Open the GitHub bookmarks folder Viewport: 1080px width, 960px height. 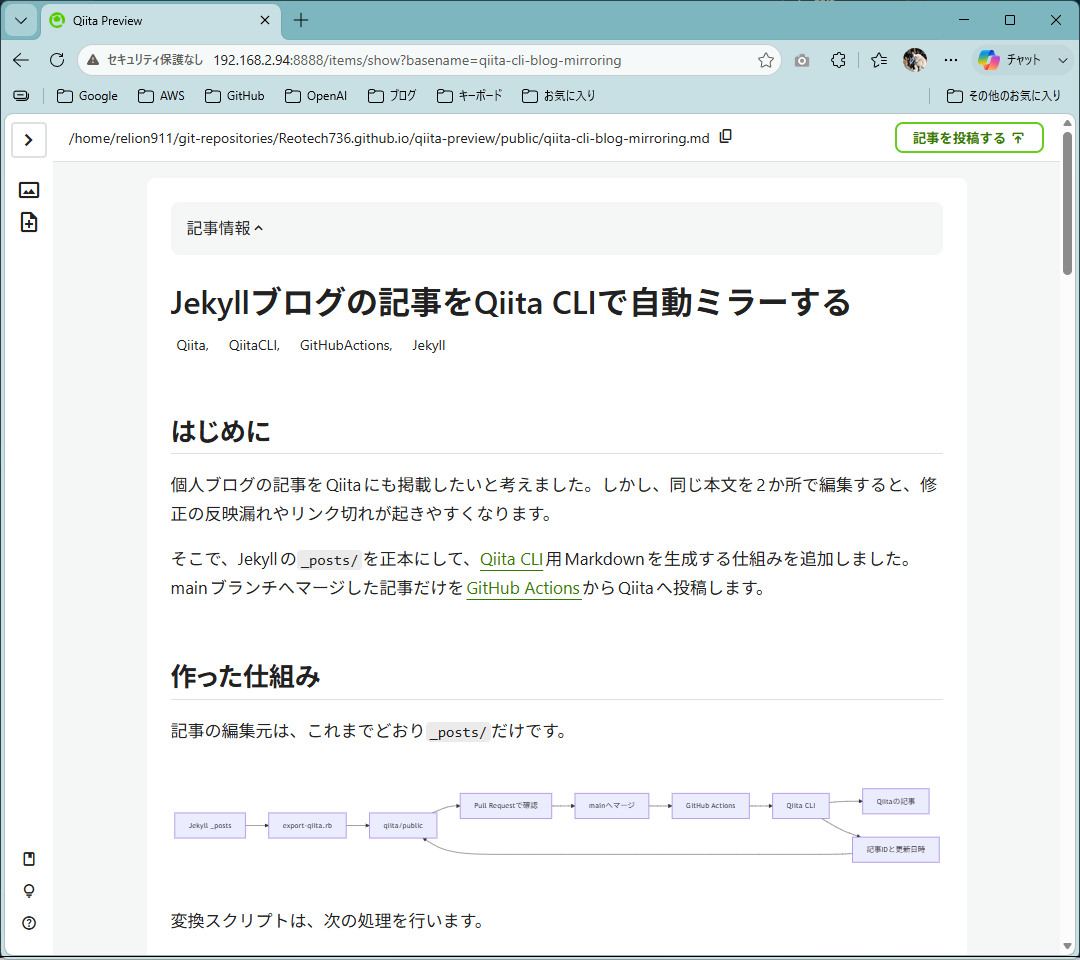tap(235, 96)
